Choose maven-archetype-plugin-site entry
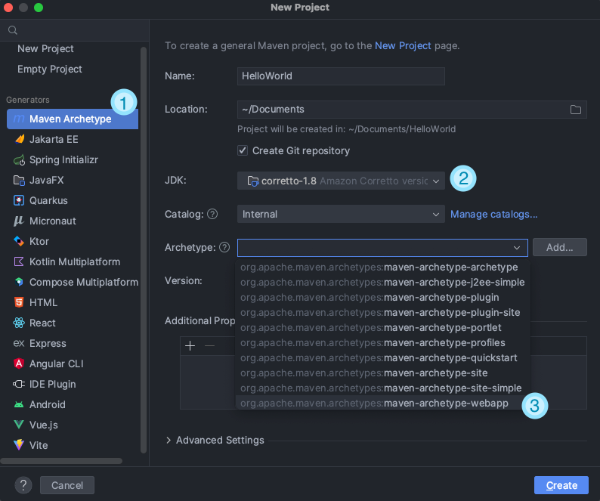Image resolution: width=600 pixels, height=501 pixels. [x=383, y=313]
